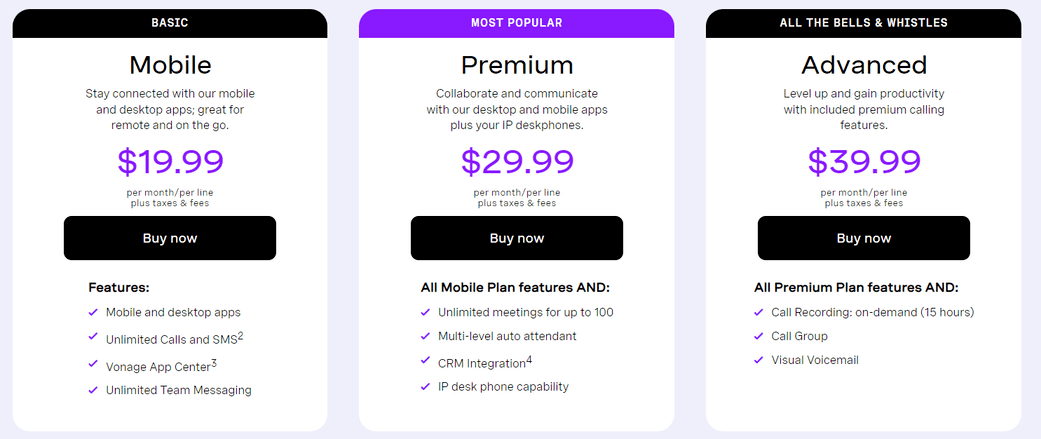Select the BASIC plan header banner
Image resolution: width=1041 pixels, height=439 pixels.
click(x=170, y=23)
